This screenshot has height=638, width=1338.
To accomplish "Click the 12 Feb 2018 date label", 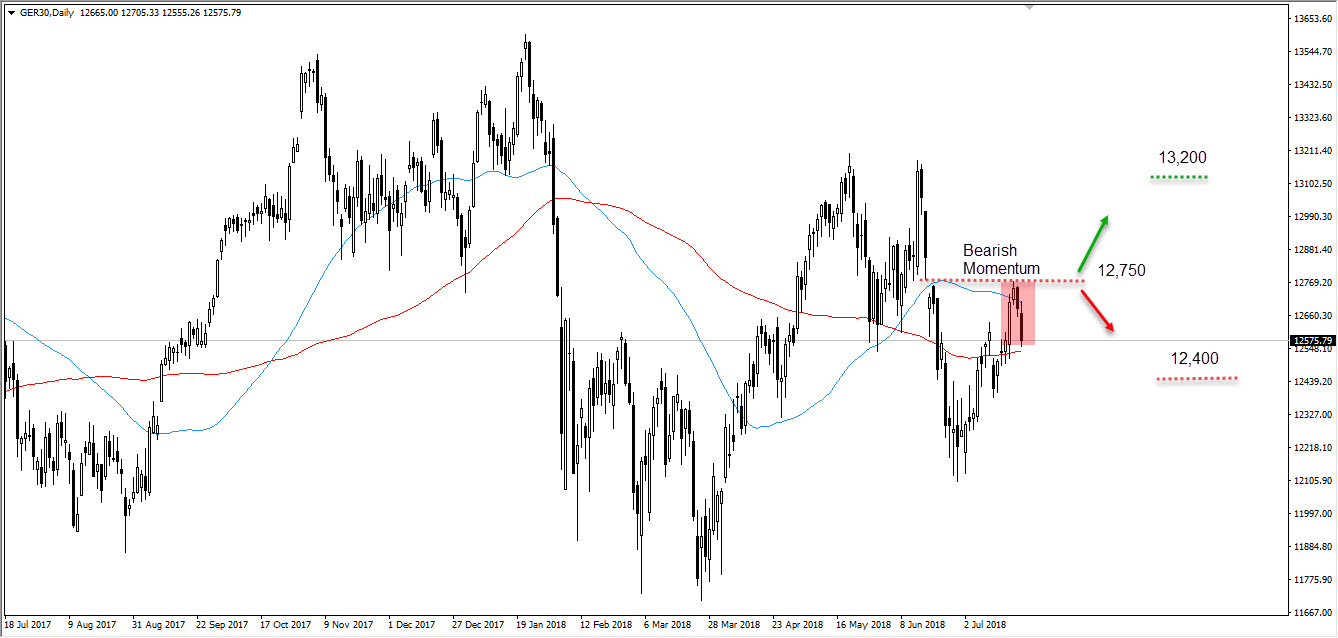I will (x=607, y=624).
